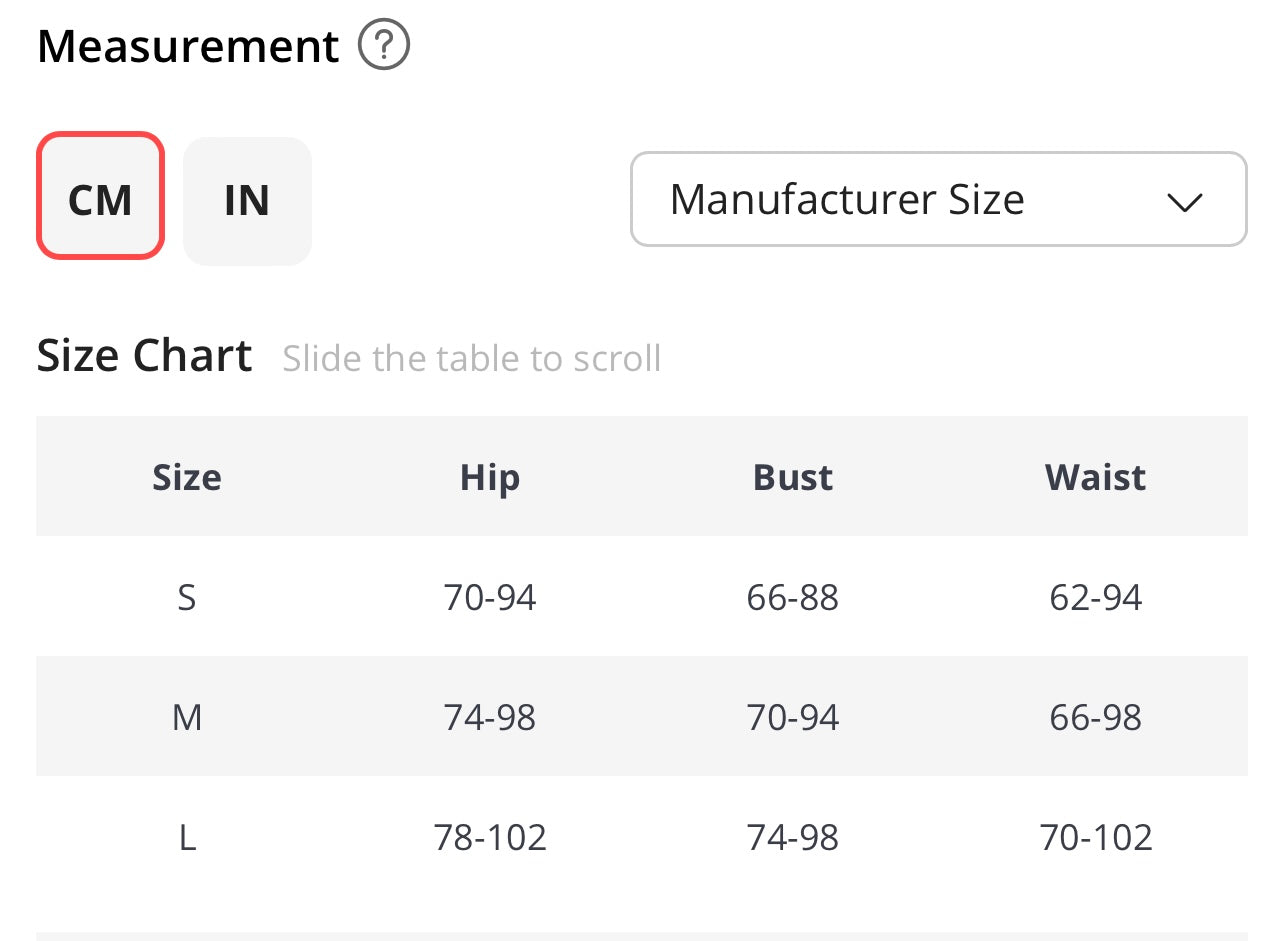Click the Hip column header
The image size is (1284, 941).
pos(490,477)
